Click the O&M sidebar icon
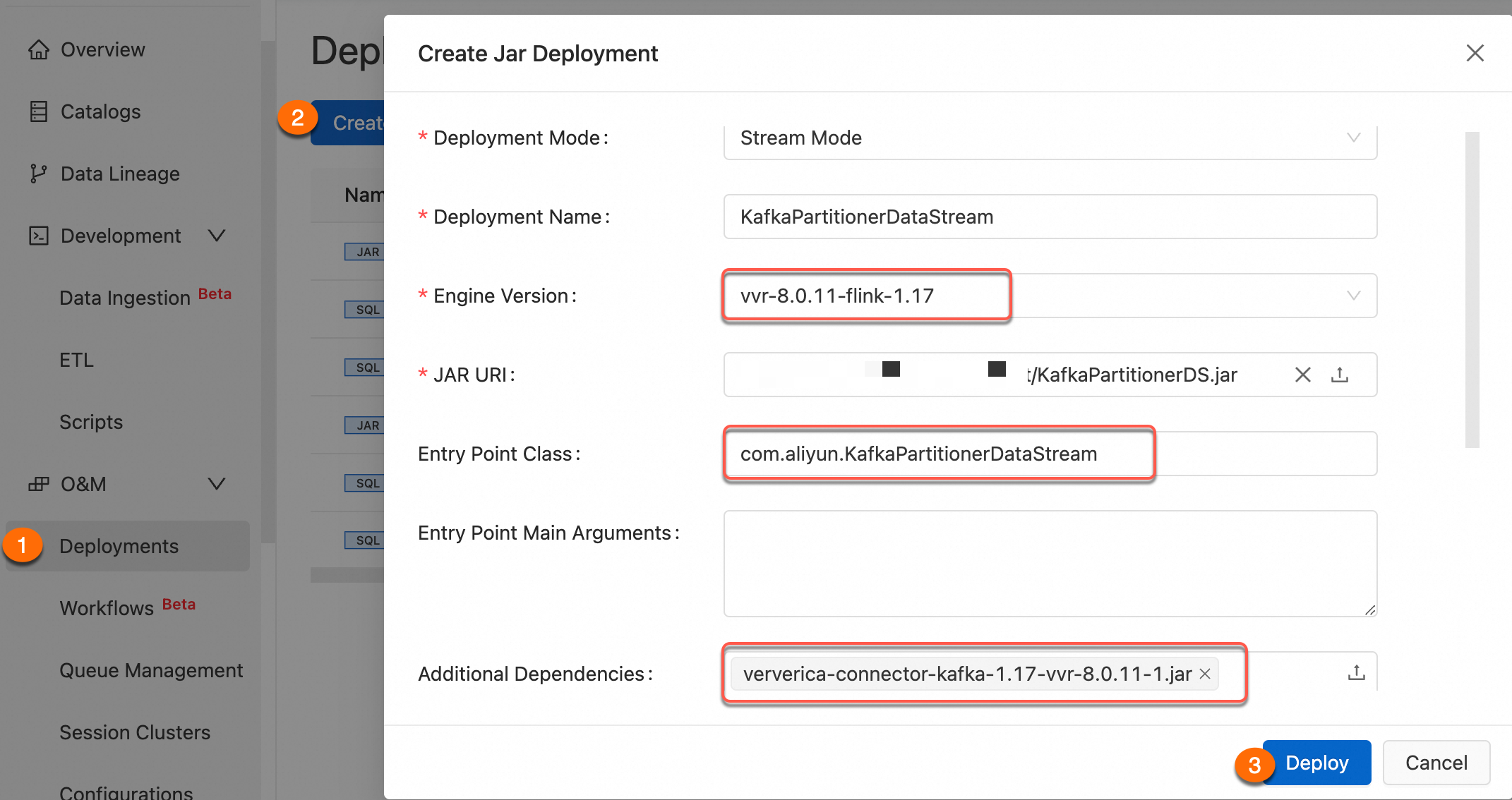Image resolution: width=1512 pixels, height=800 pixels. [x=39, y=484]
